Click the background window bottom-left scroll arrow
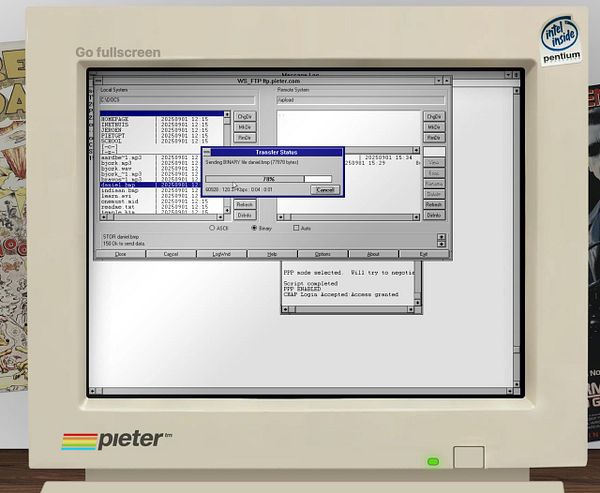 pyautogui.click(x=92, y=391)
